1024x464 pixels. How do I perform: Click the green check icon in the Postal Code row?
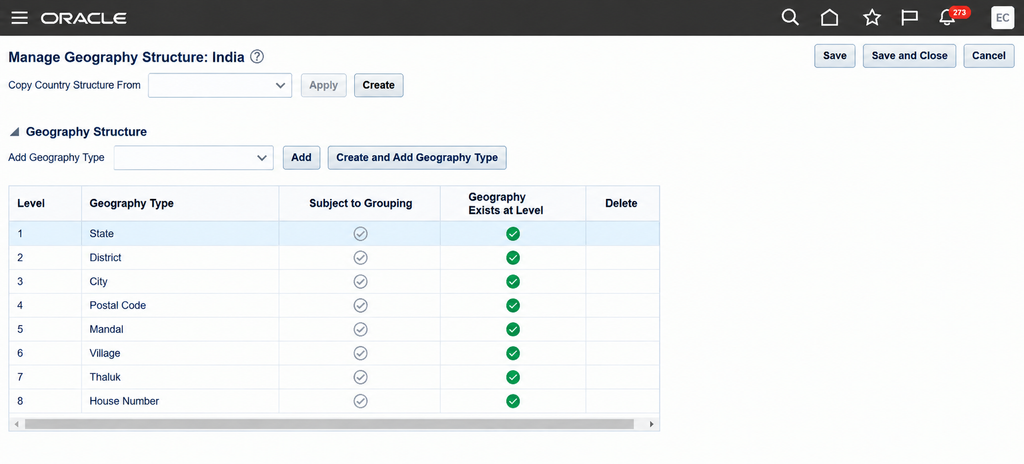[513, 305]
